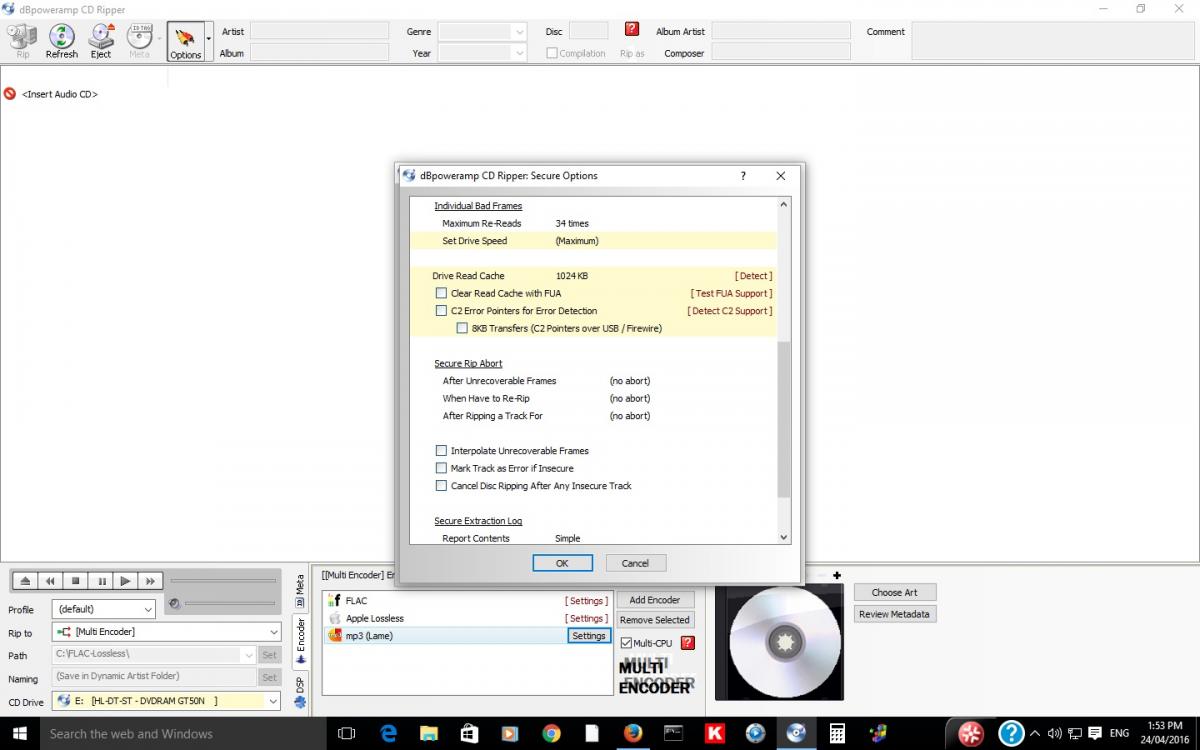The height and width of the screenshot is (750, 1200).
Task: Eject the CD using the Eject icon
Action: [101, 40]
